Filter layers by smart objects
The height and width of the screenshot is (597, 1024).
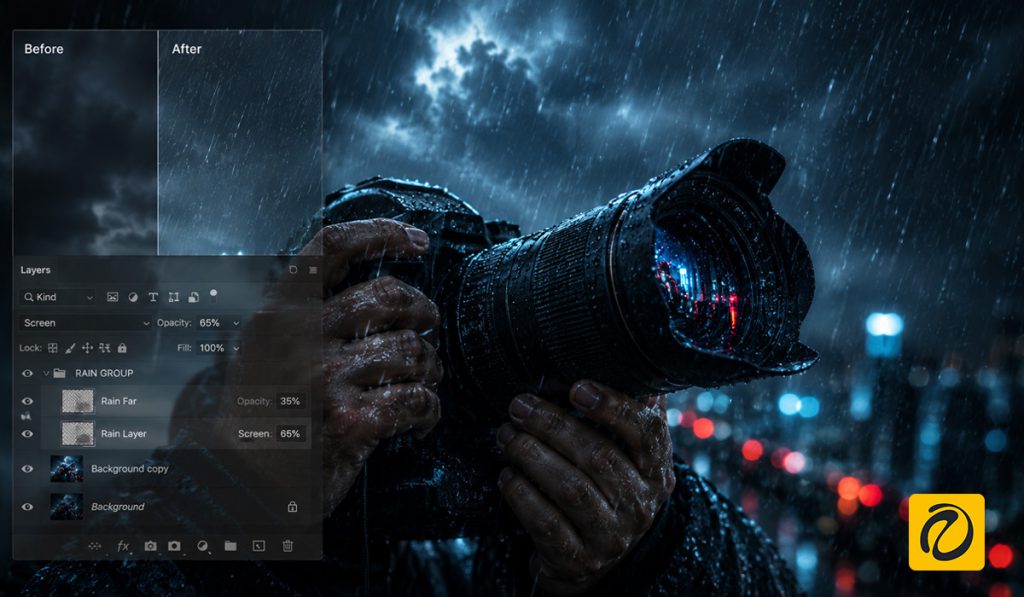(x=193, y=297)
